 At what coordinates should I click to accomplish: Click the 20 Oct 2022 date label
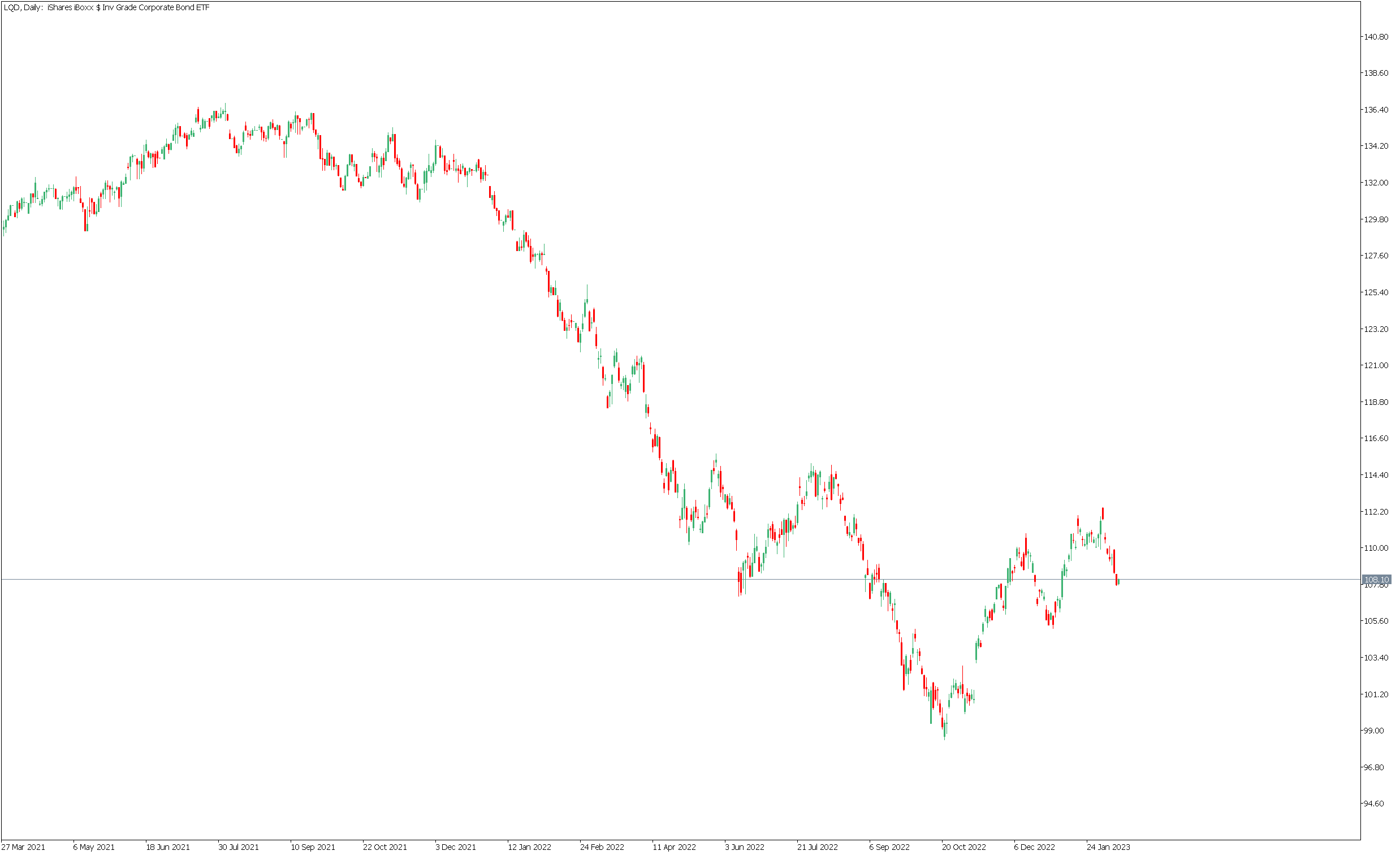pyautogui.click(x=964, y=847)
